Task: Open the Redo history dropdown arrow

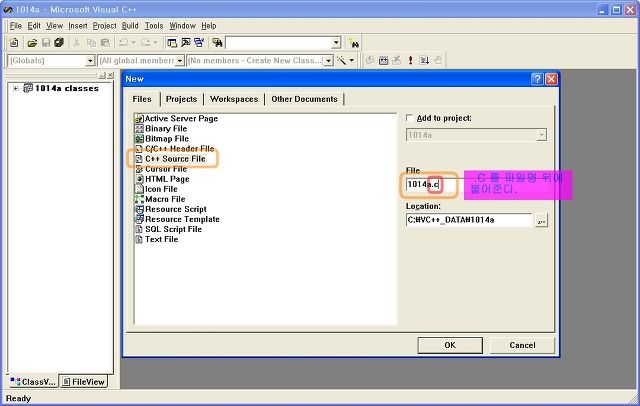Action: pyautogui.click(x=155, y=42)
